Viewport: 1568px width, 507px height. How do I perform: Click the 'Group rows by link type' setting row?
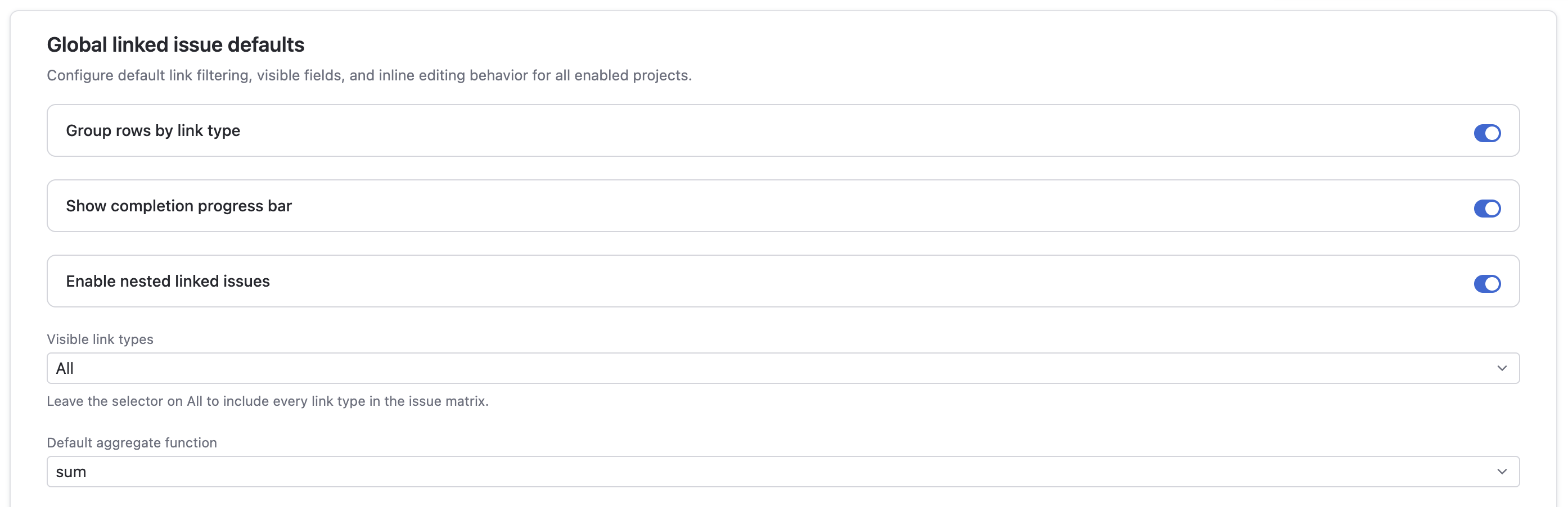click(x=783, y=130)
